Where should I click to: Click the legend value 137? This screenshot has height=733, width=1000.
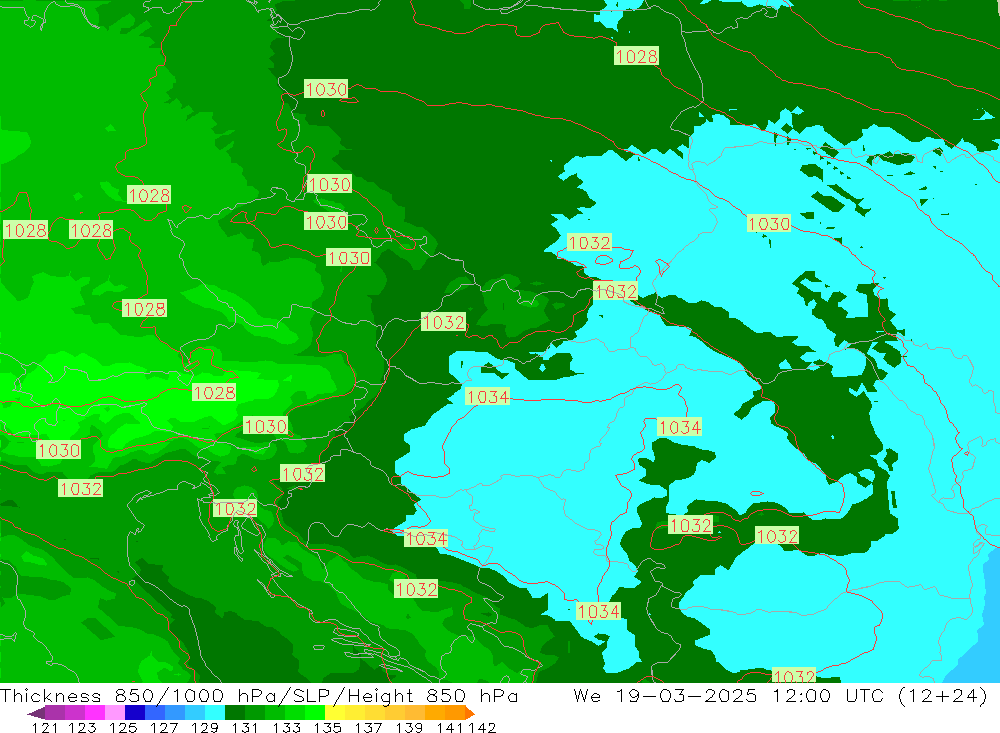pos(368,727)
